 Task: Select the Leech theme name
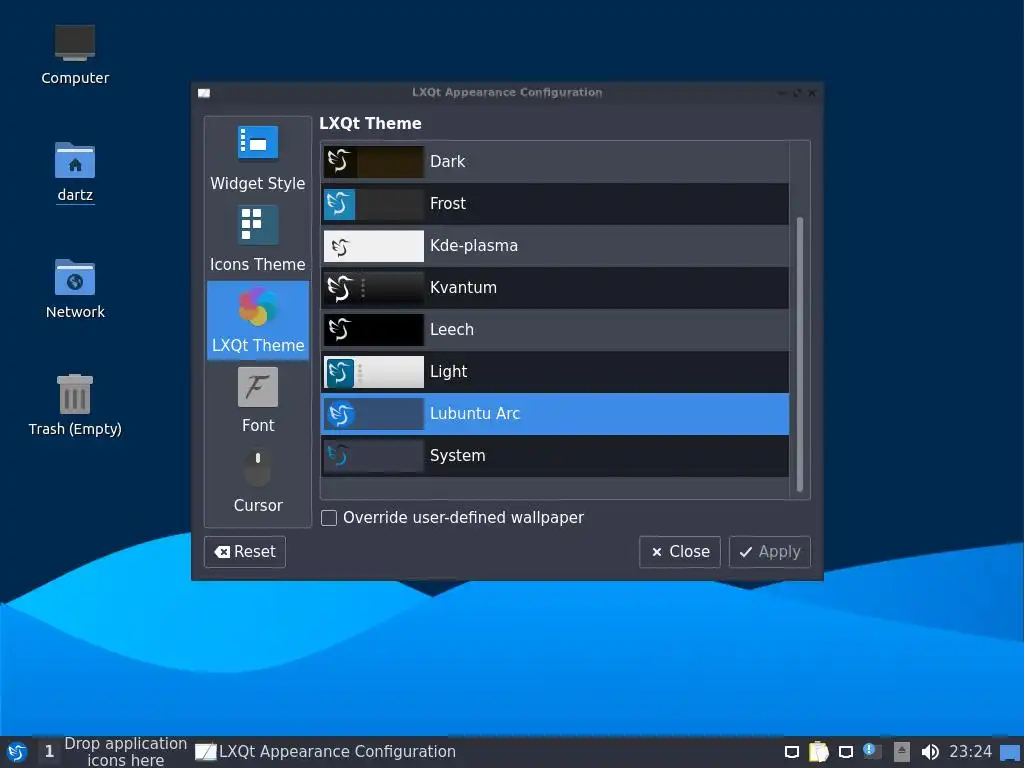tap(451, 330)
